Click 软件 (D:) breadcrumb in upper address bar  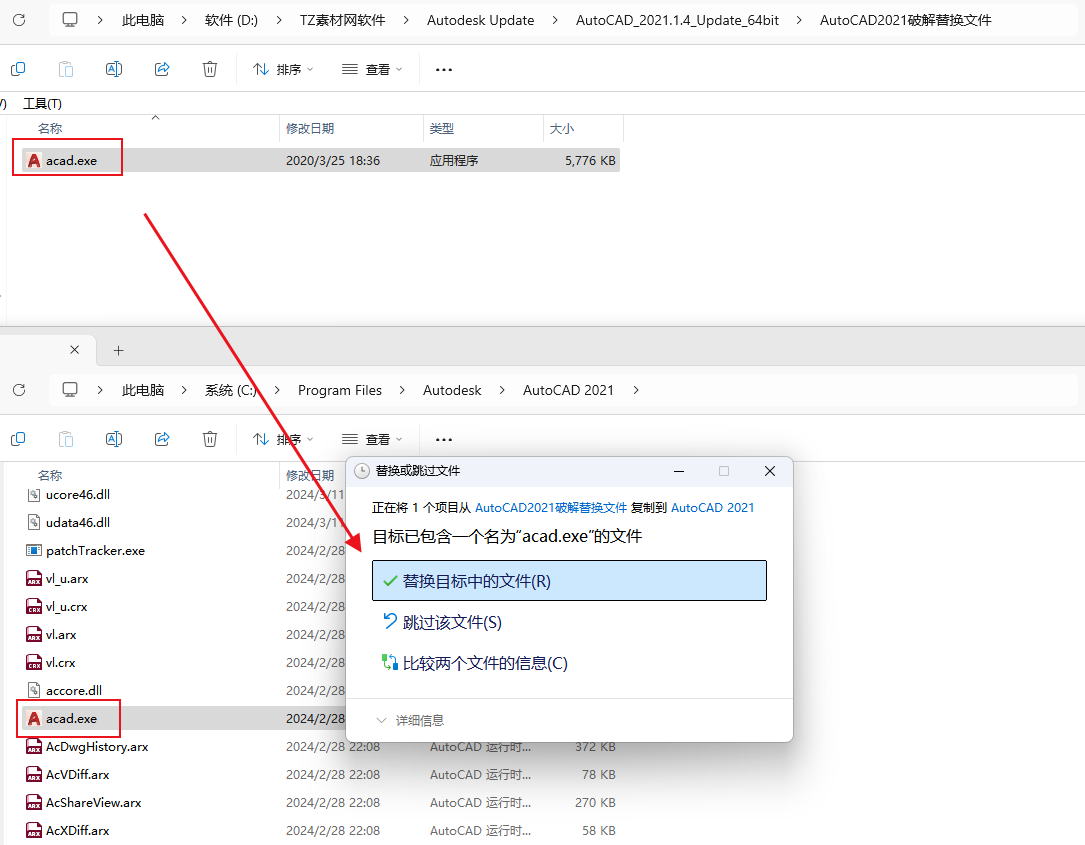(x=231, y=20)
